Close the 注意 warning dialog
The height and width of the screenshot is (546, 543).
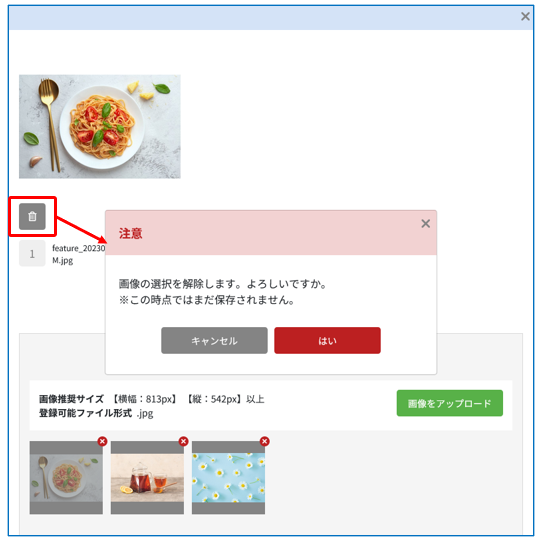click(x=426, y=224)
